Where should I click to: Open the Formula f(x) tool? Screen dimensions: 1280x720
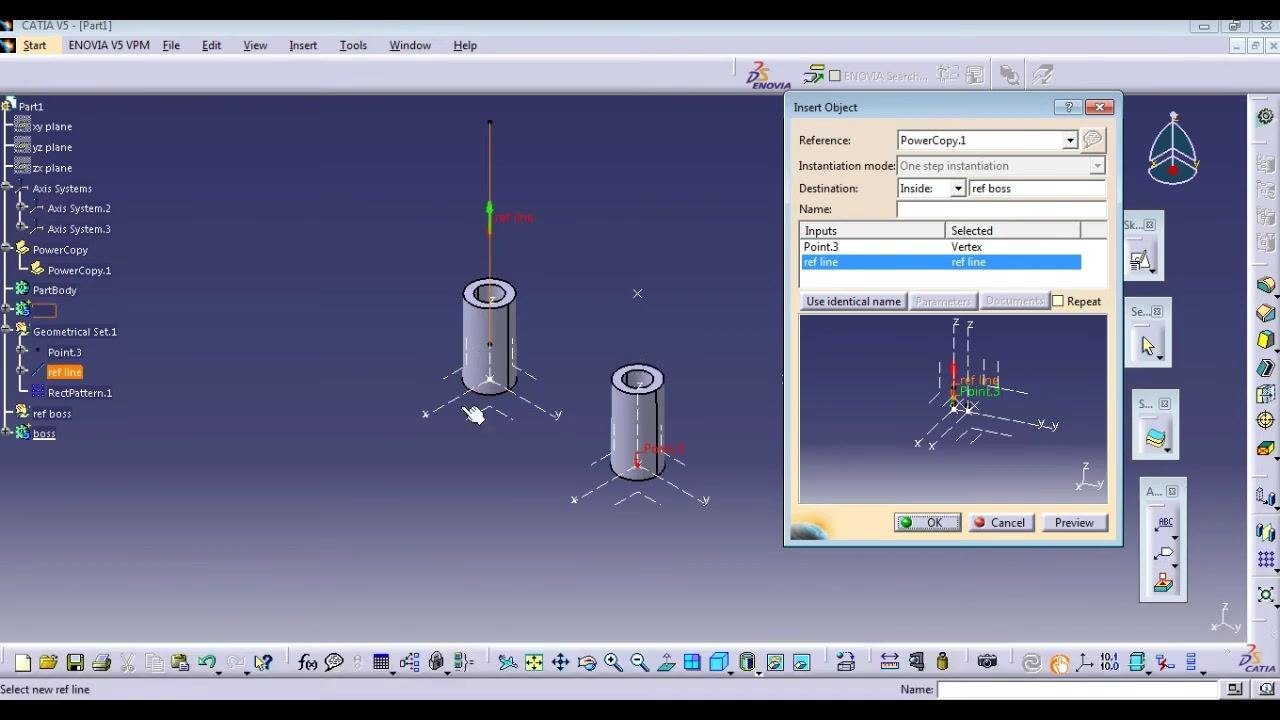click(307, 662)
